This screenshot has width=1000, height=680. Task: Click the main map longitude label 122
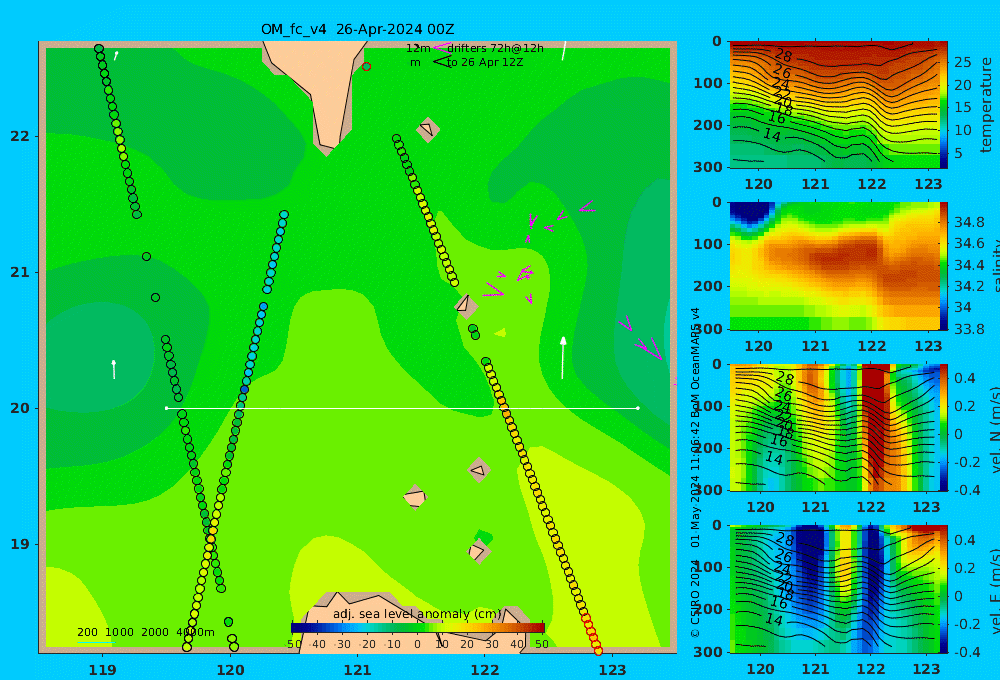[485, 670]
